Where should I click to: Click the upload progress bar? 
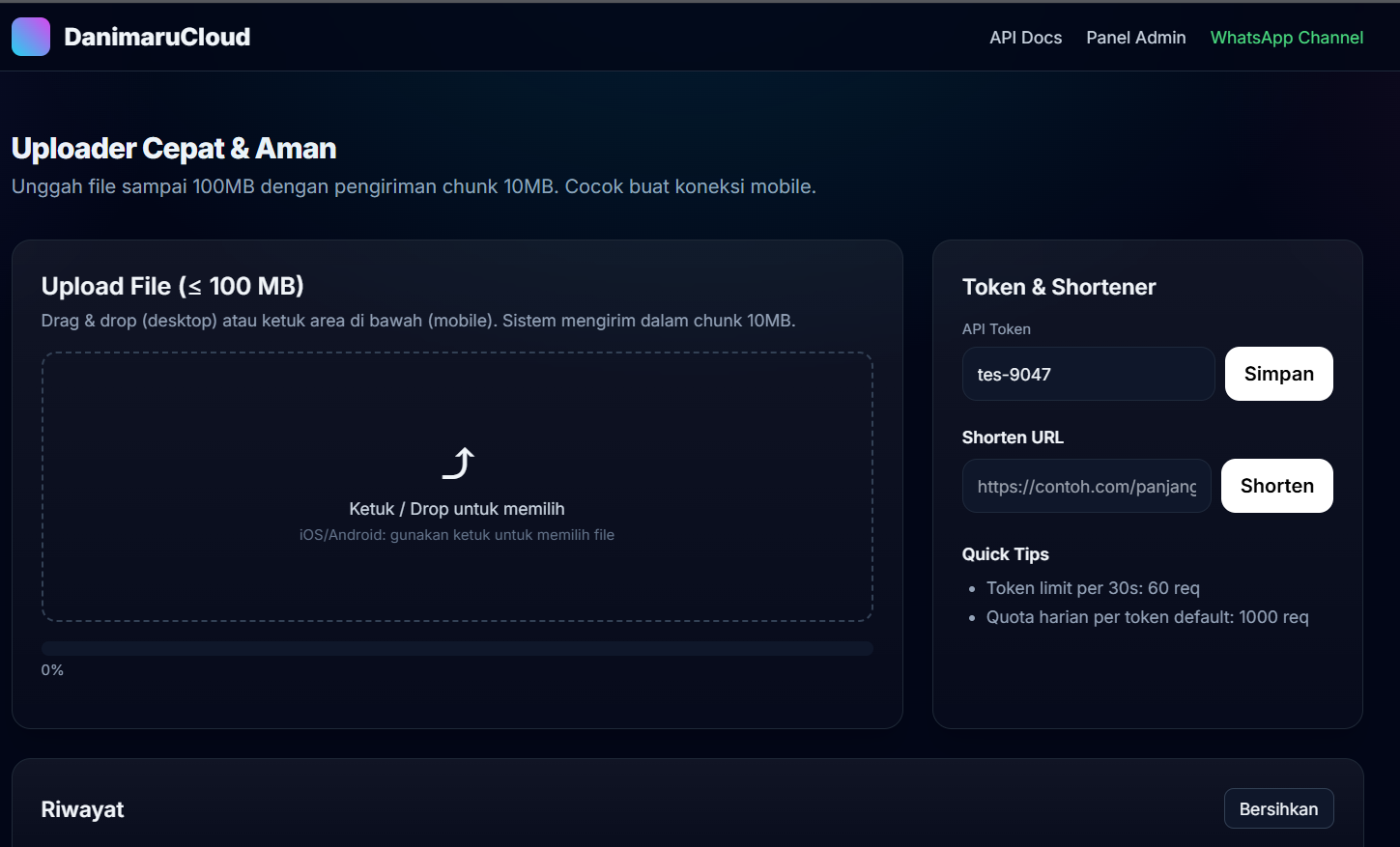[457, 649]
